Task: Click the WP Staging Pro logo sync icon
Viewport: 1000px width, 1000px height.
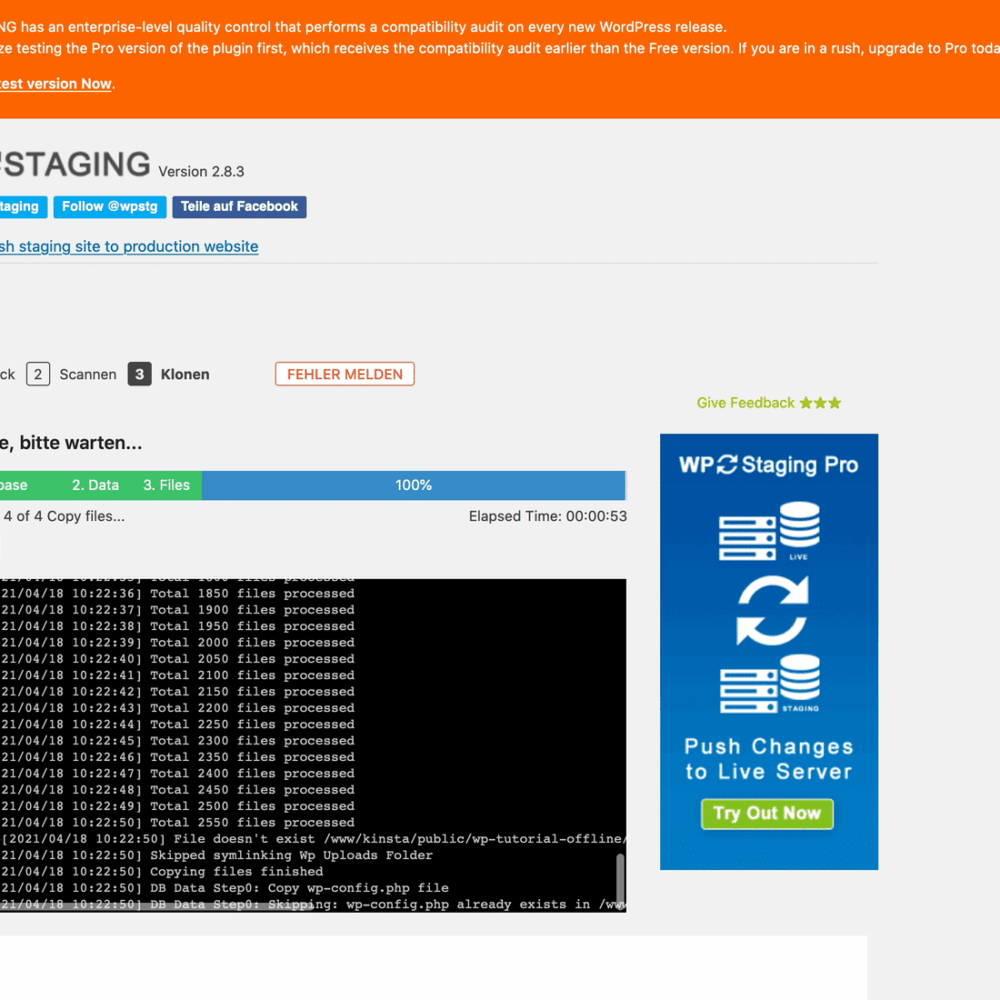Action: pos(727,464)
